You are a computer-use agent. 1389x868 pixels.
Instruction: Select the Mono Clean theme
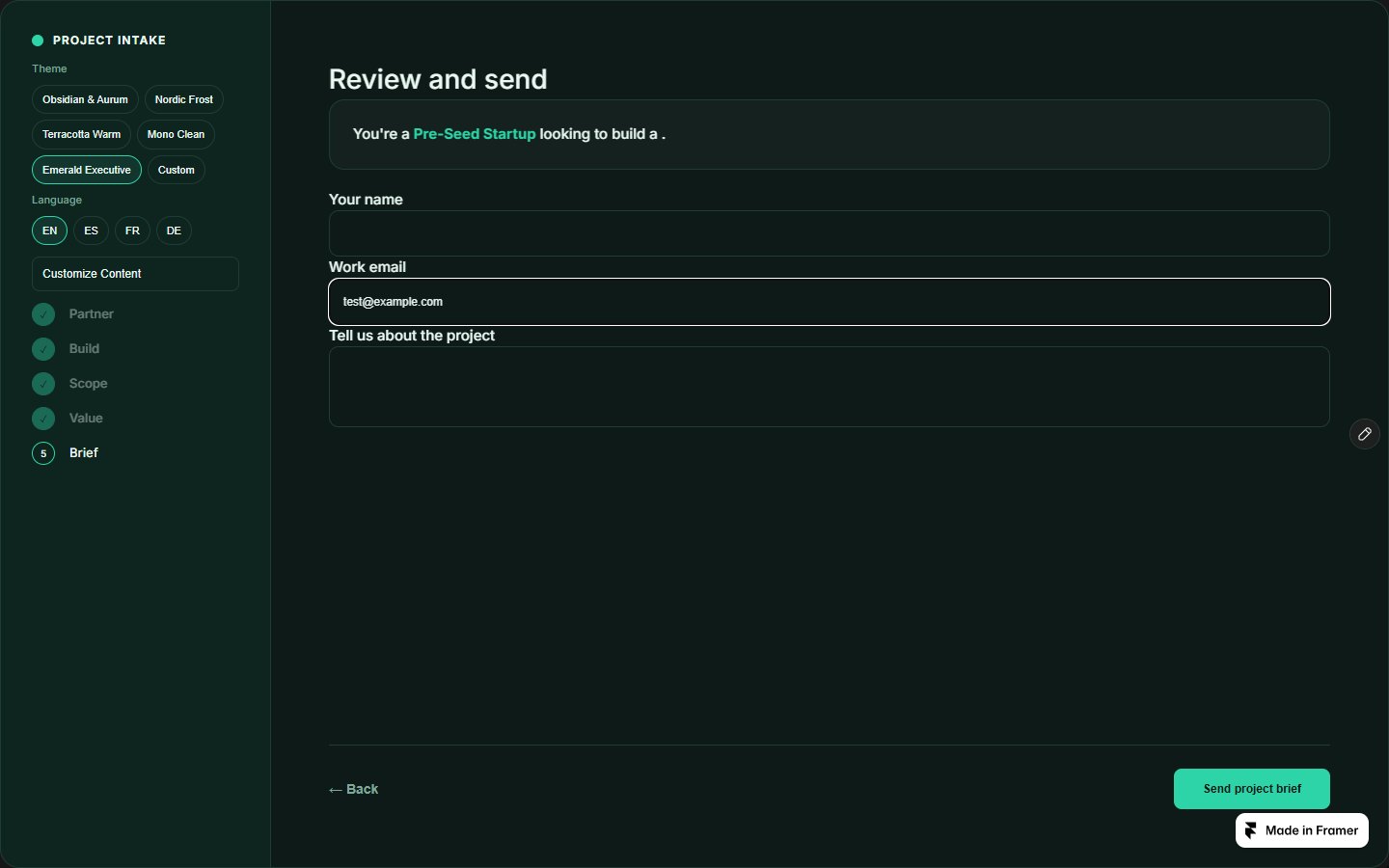coord(176,134)
